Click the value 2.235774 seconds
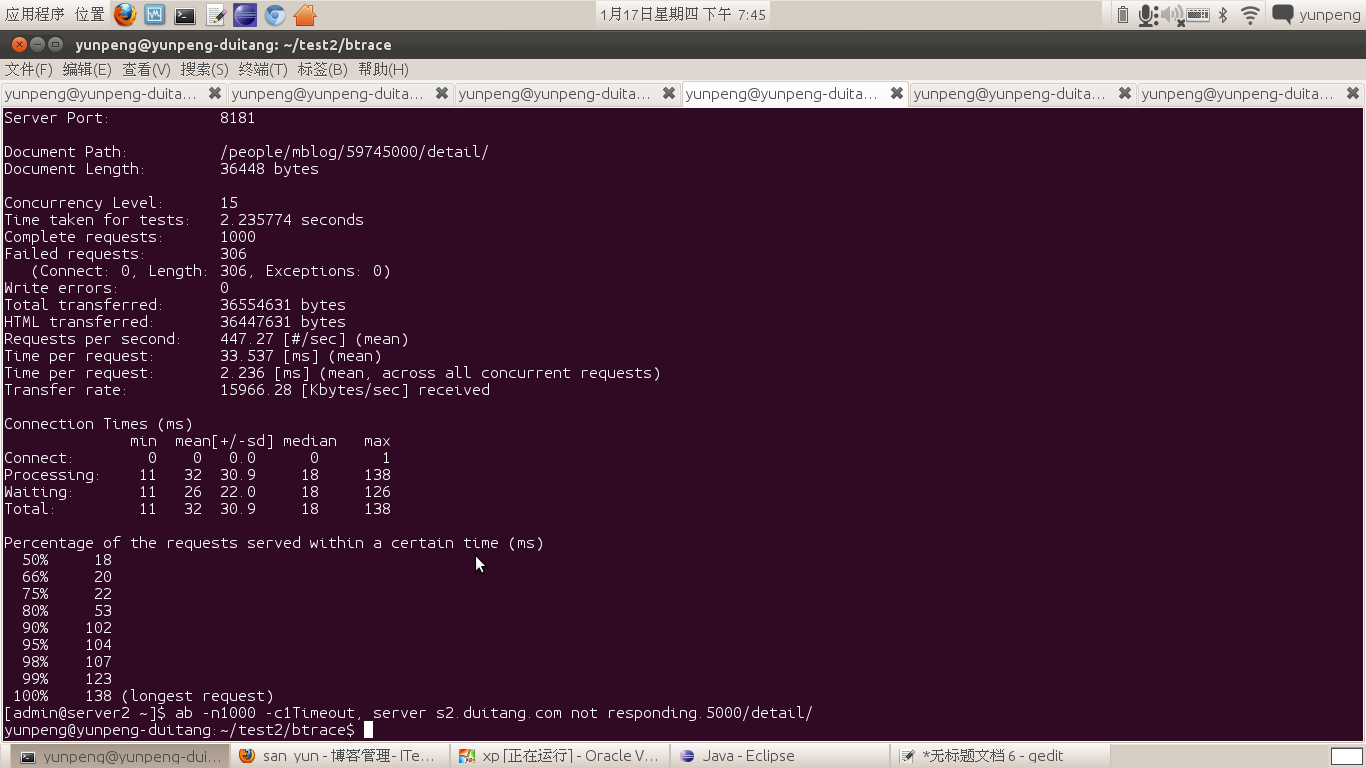 click(292, 220)
